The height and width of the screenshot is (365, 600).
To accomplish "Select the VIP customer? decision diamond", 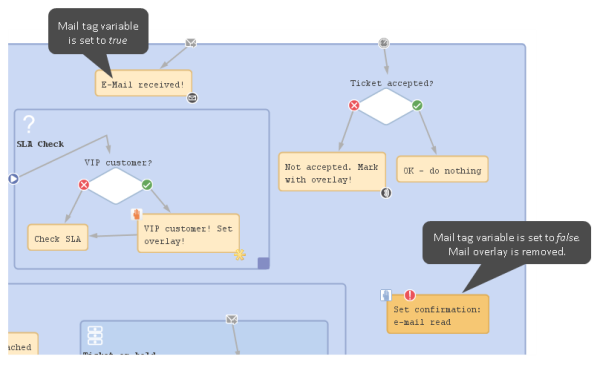I will 116,186.
